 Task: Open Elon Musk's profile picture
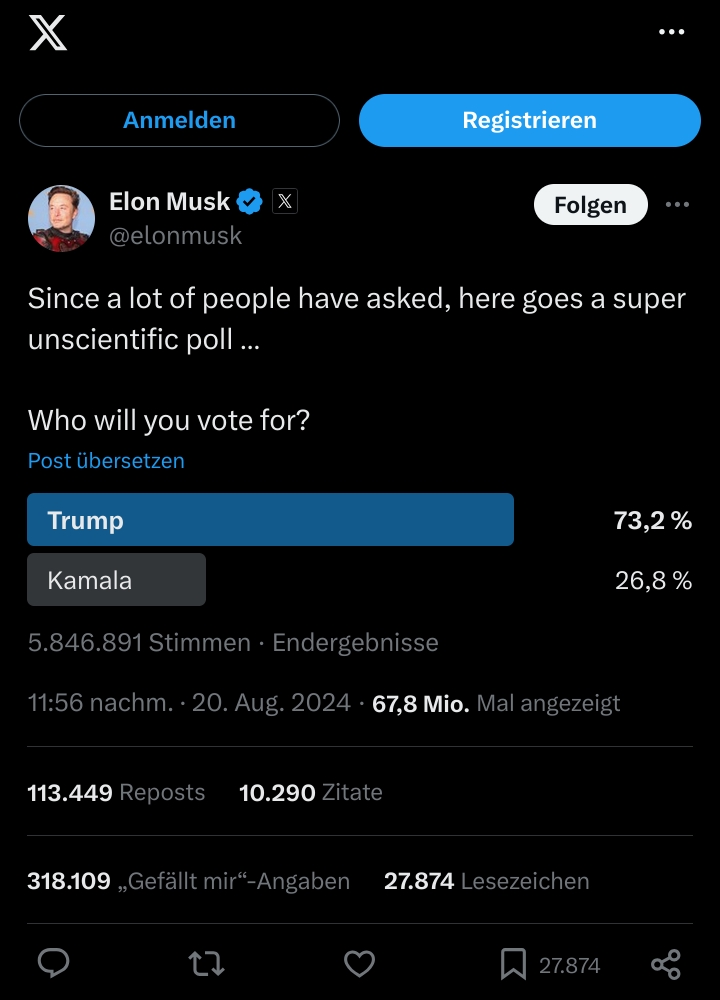(x=62, y=218)
